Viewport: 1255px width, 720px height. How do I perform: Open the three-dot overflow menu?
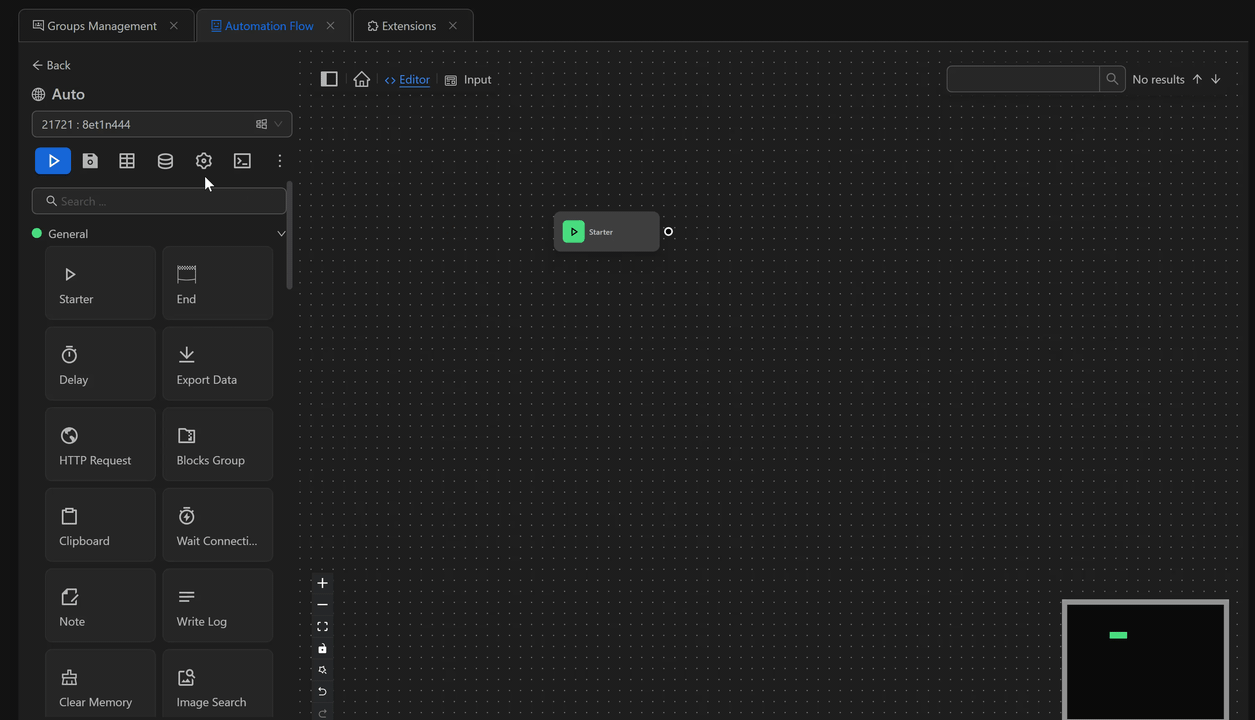(279, 160)
